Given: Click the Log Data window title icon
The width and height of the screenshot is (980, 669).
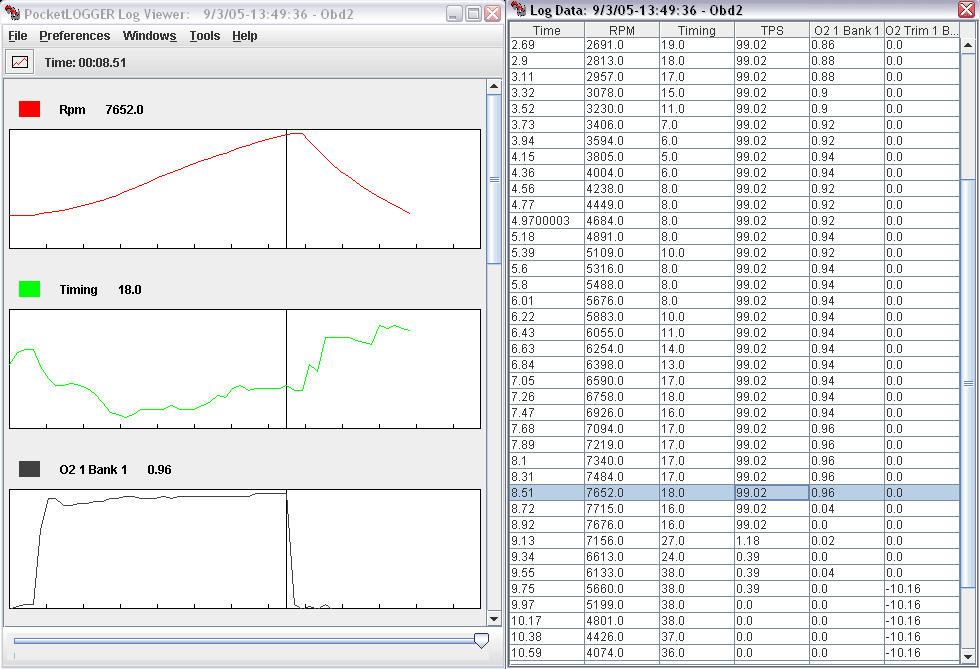Looking at the screenshot, I should (x=518, y=9).
